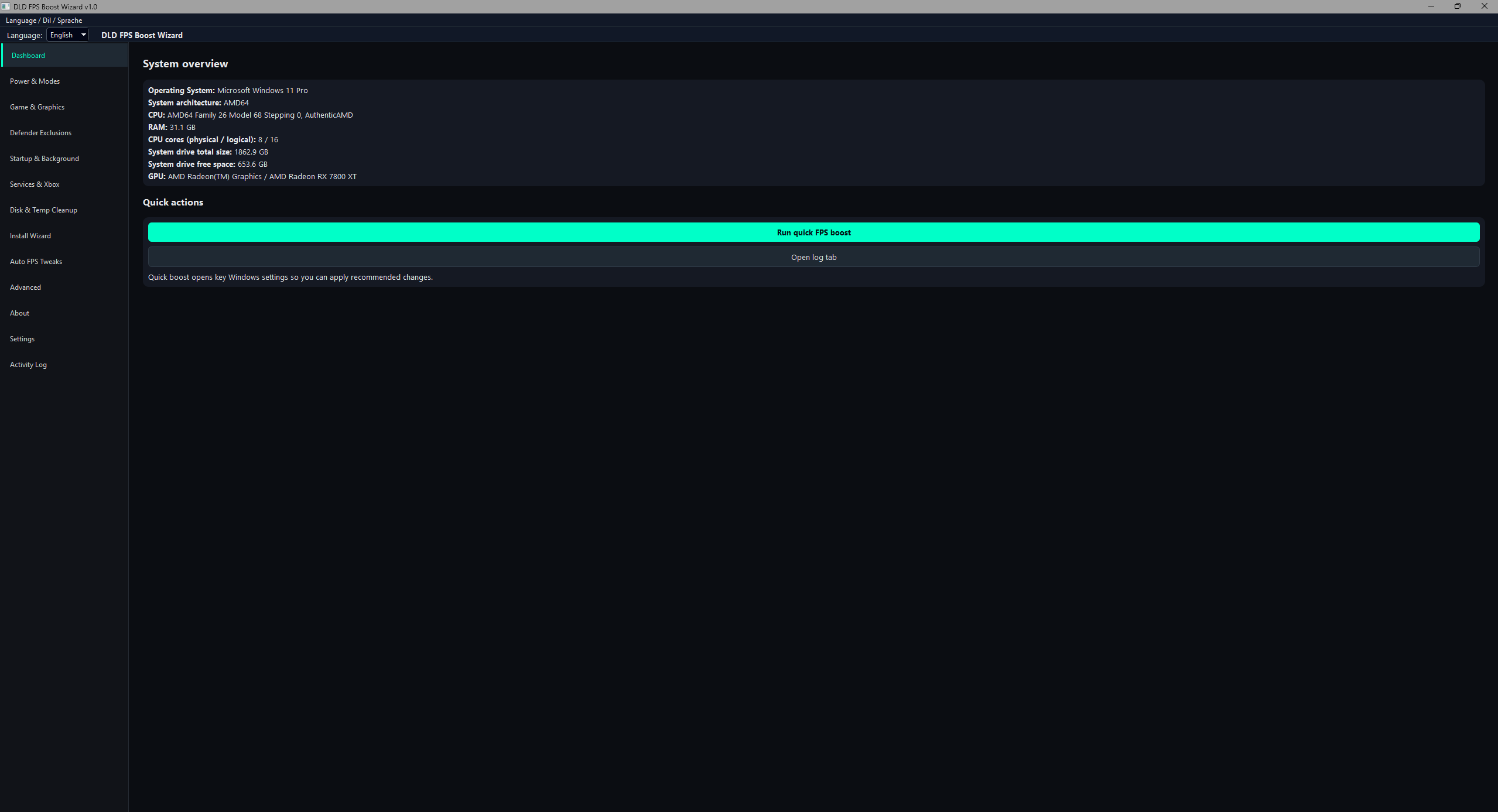Select the Dashboard sidebar tab

28,56
